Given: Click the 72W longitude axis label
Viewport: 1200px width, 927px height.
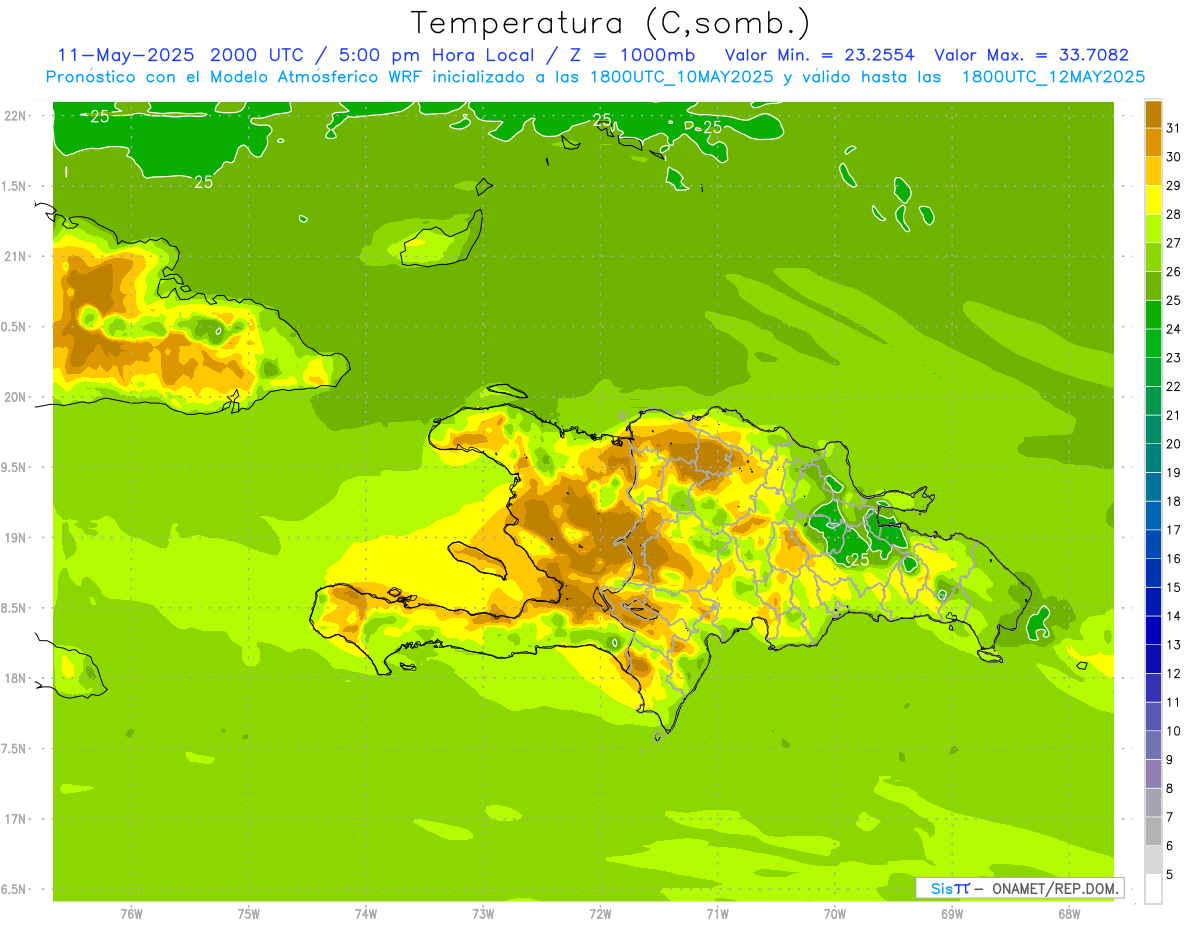Looking at the screenshot, I should (600, 914).
